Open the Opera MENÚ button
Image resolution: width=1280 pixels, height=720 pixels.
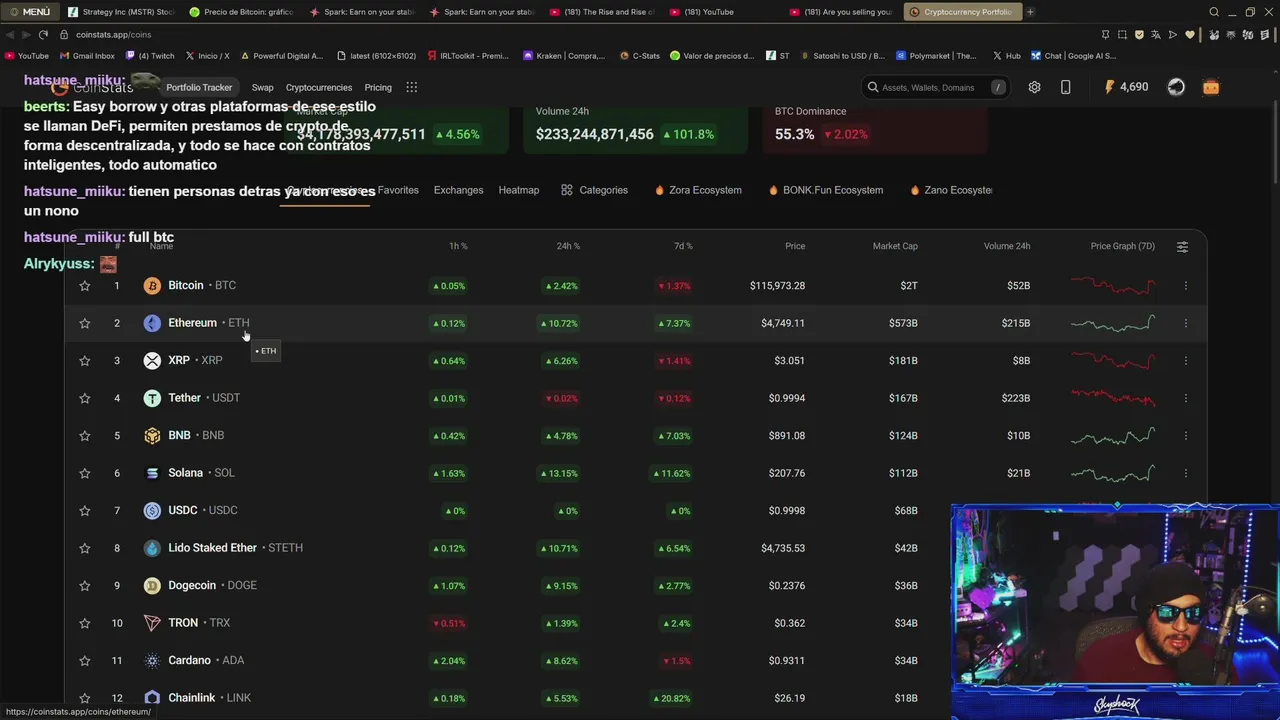tap(30, 12)
